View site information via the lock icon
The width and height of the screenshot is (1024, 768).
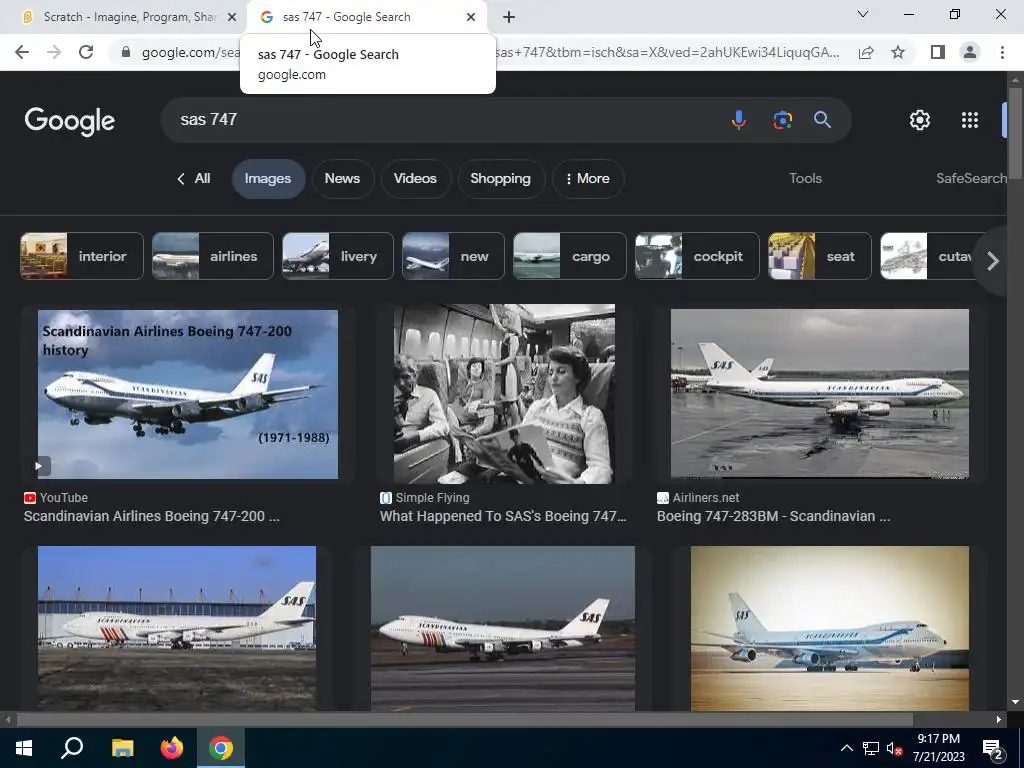[125, 52]
